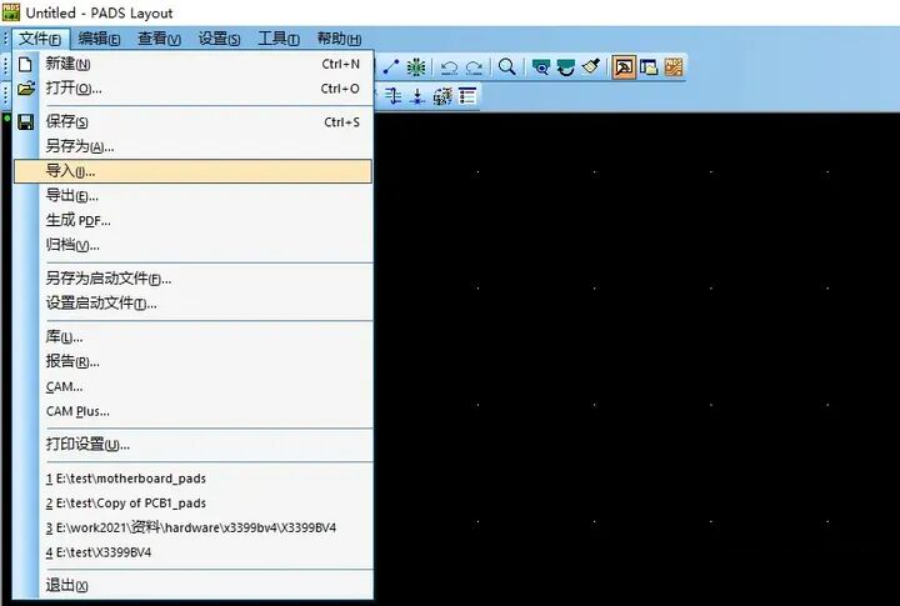The height and width of the screenshot is (606, 900).
Task: Click the list-style icon in second toolbar row
Action: (x=467, y=96)
